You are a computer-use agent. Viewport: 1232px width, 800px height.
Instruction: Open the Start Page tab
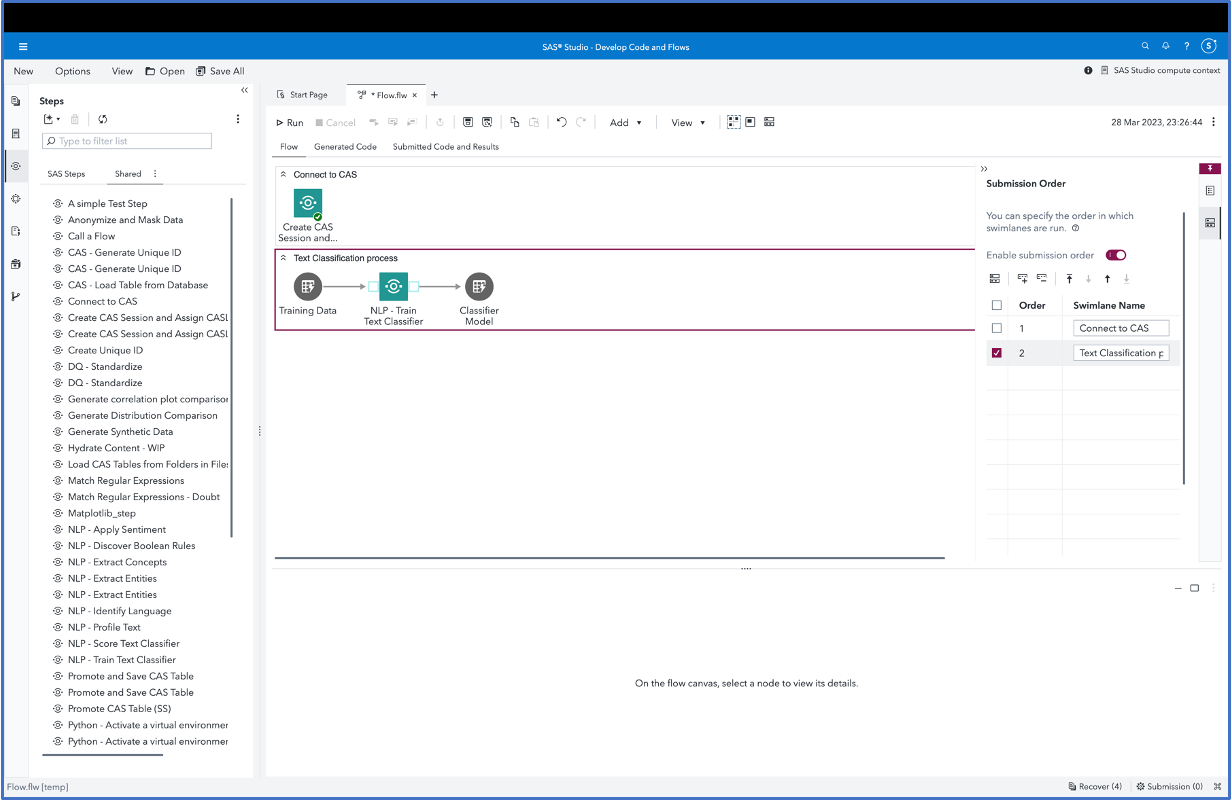(306, 94)
